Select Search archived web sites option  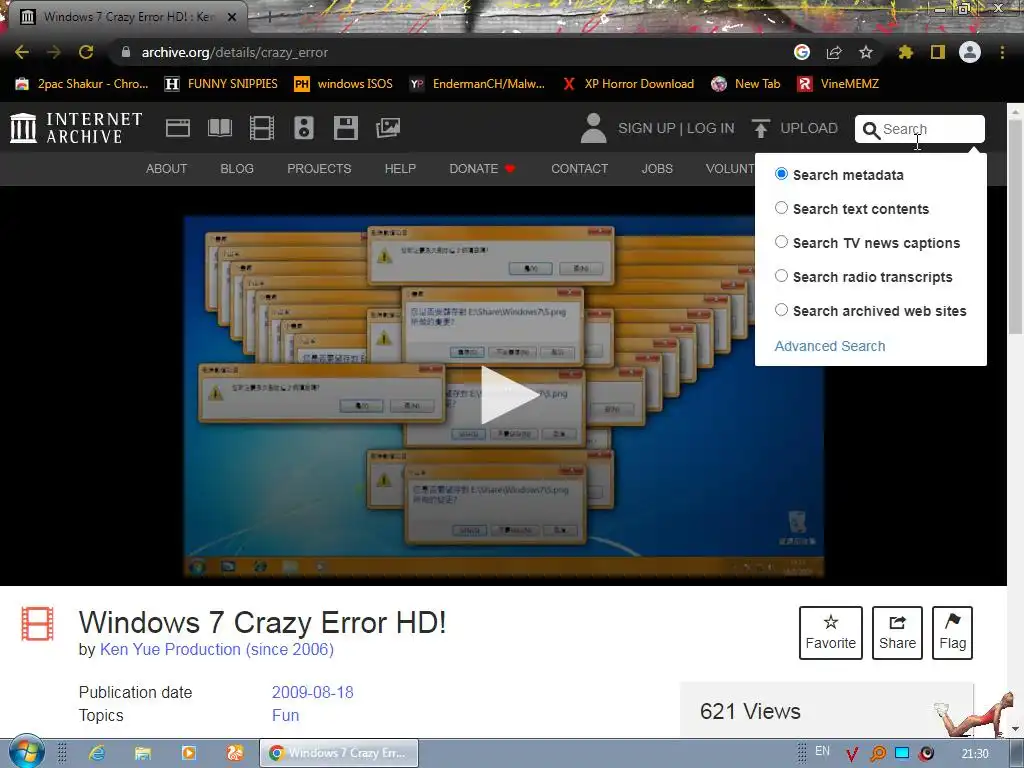(781, 310)
